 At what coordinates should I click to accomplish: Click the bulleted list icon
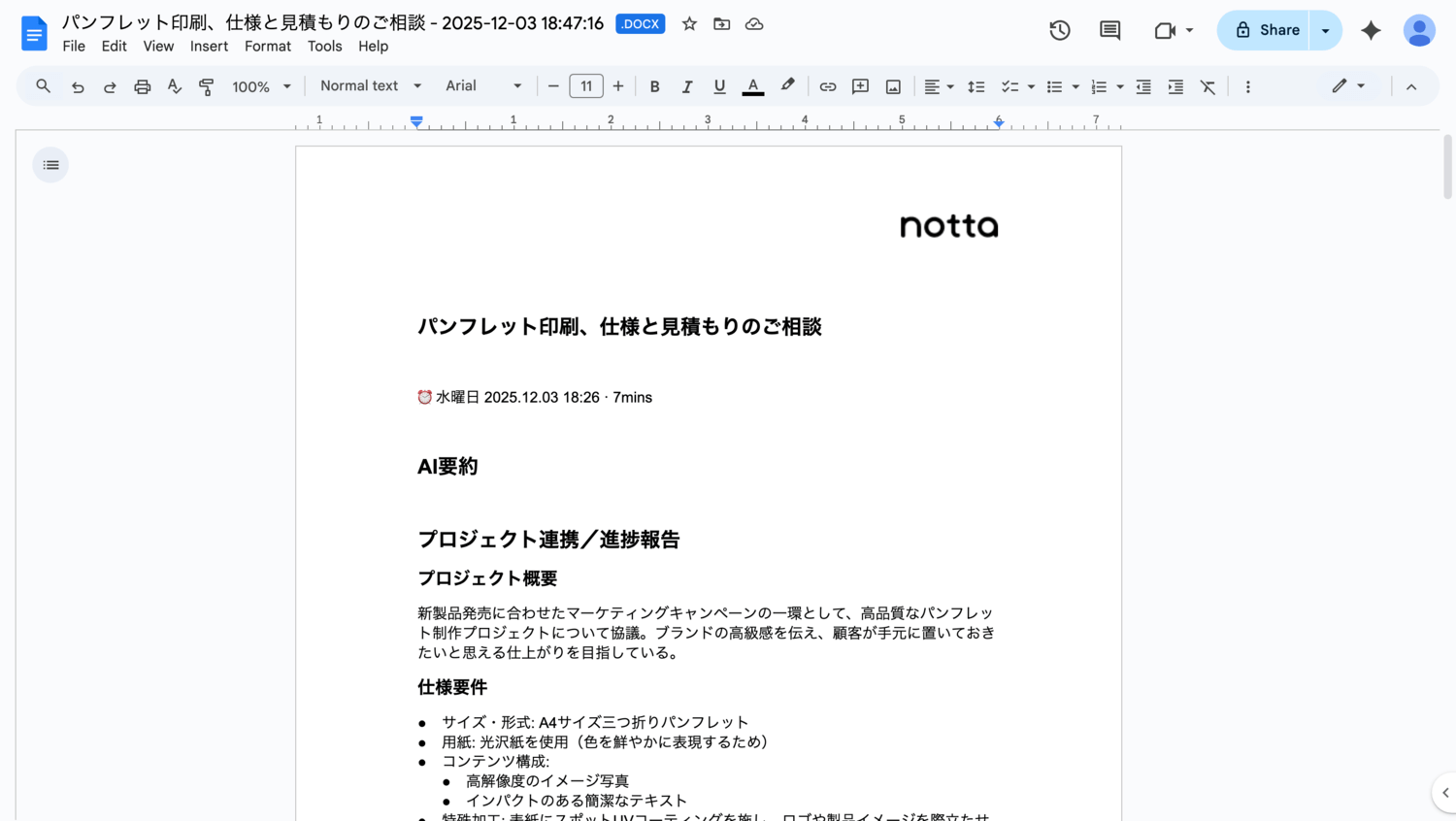click(1054, 86)
